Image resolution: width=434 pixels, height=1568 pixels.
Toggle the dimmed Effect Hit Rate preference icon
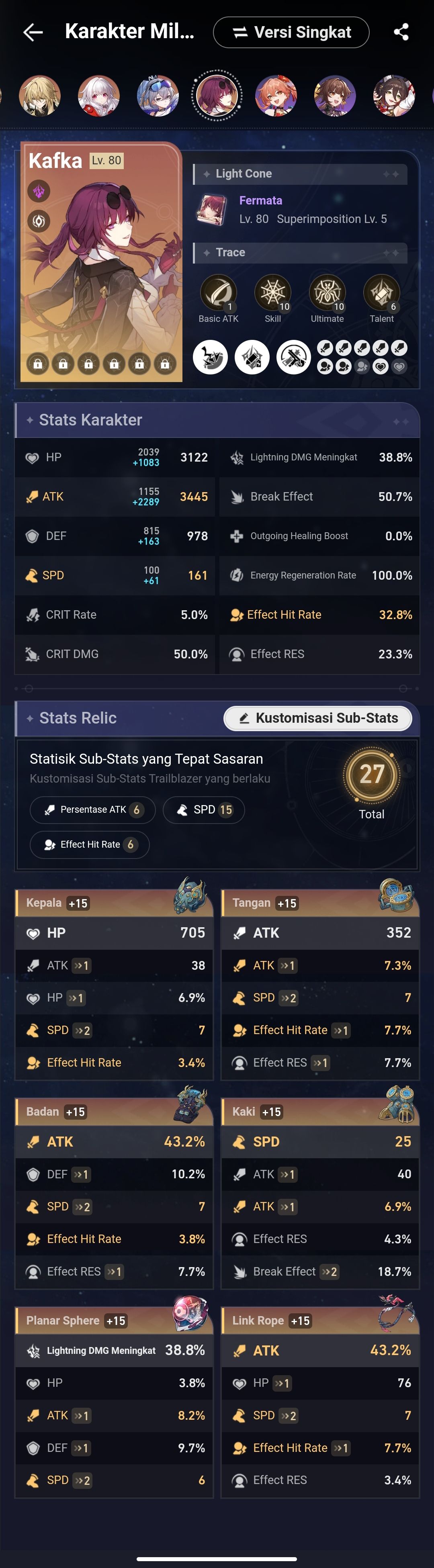tap(363, 367)
